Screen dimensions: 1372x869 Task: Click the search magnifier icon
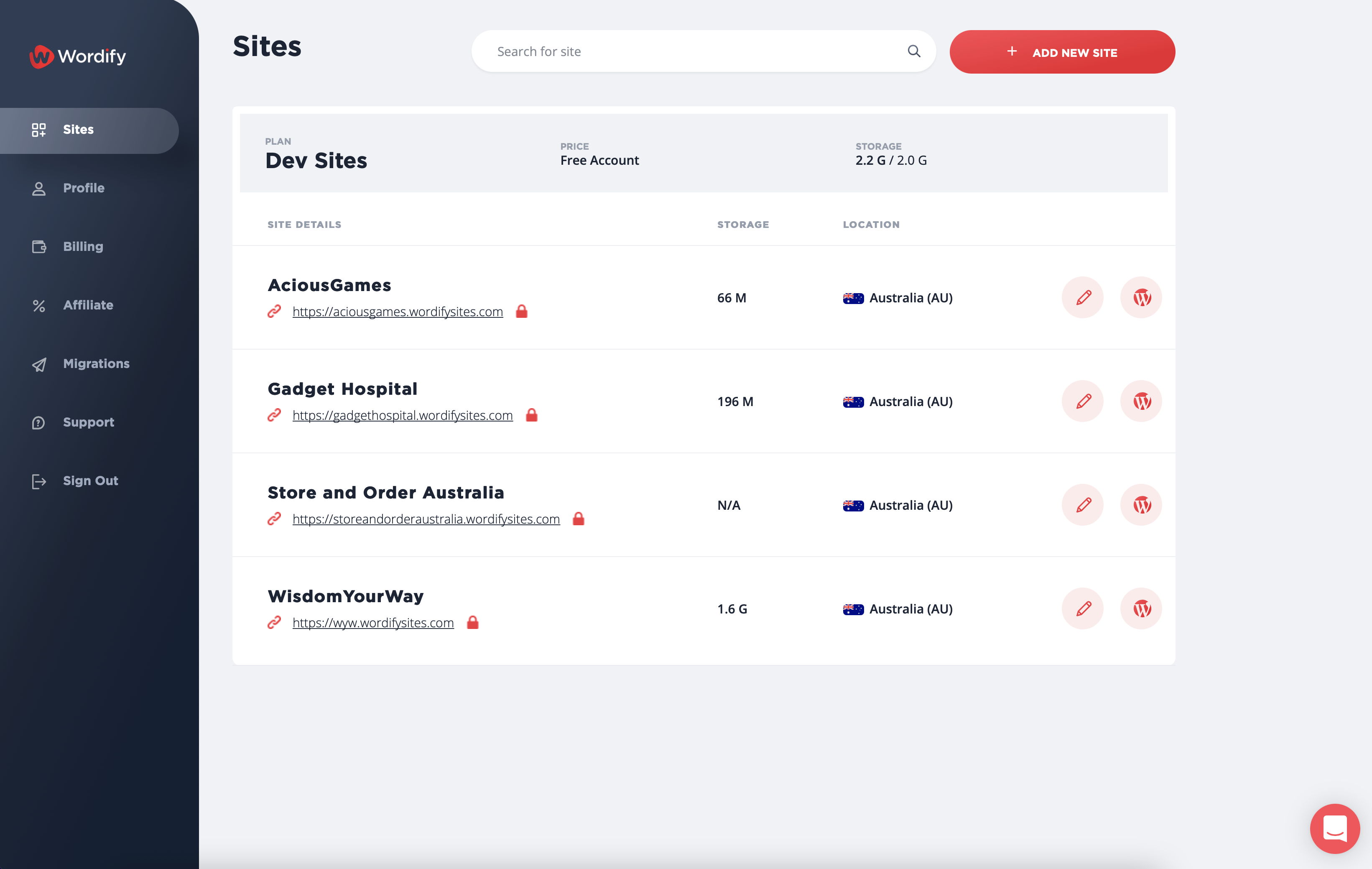tap(914, 51)
